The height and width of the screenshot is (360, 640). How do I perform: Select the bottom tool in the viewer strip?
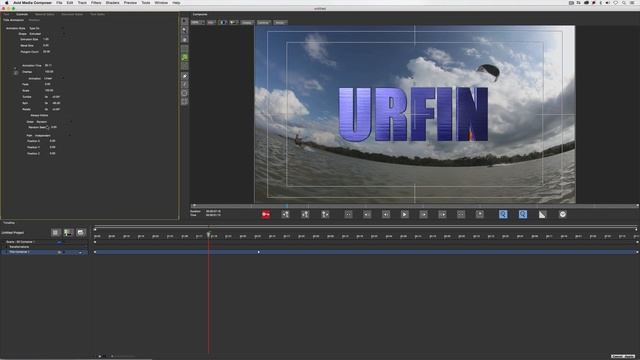pos(184,102)
